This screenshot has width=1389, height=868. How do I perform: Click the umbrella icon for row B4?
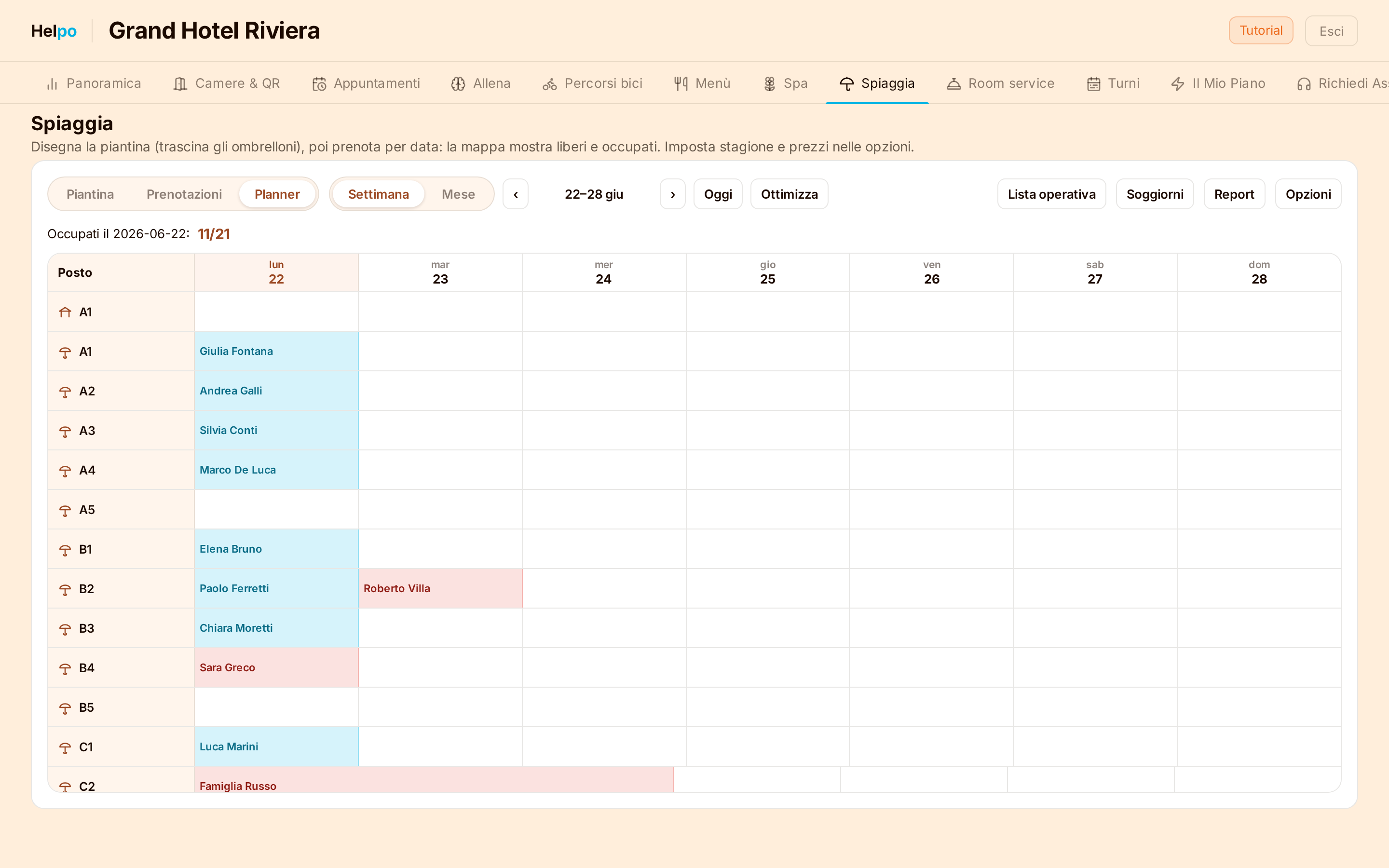[65, 669]
